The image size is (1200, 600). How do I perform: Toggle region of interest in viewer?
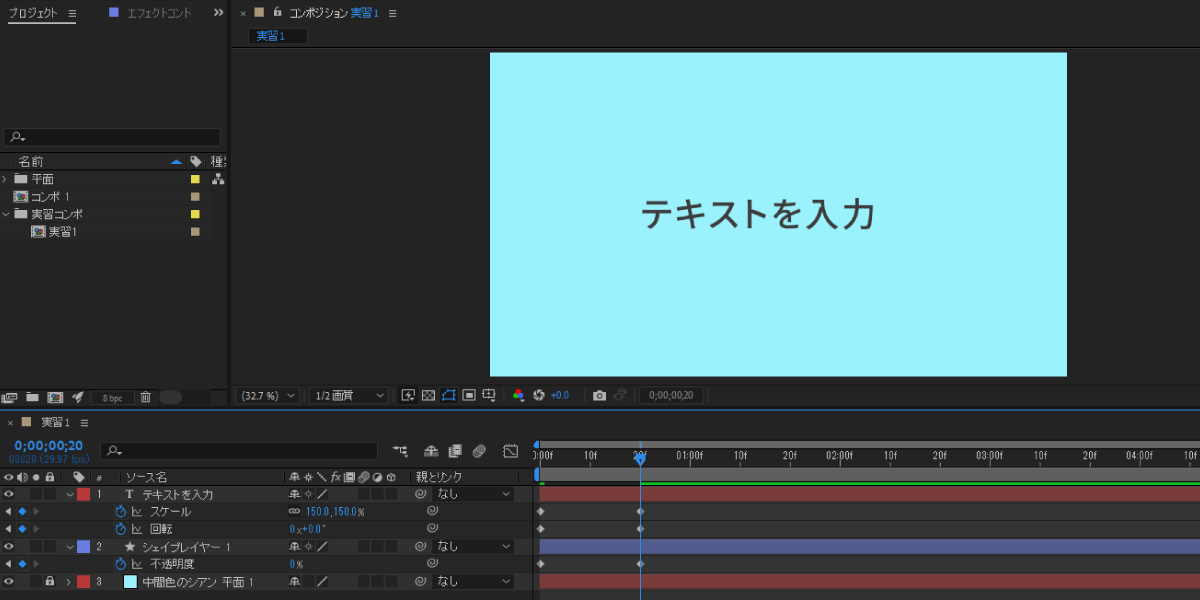click(469, 395)
